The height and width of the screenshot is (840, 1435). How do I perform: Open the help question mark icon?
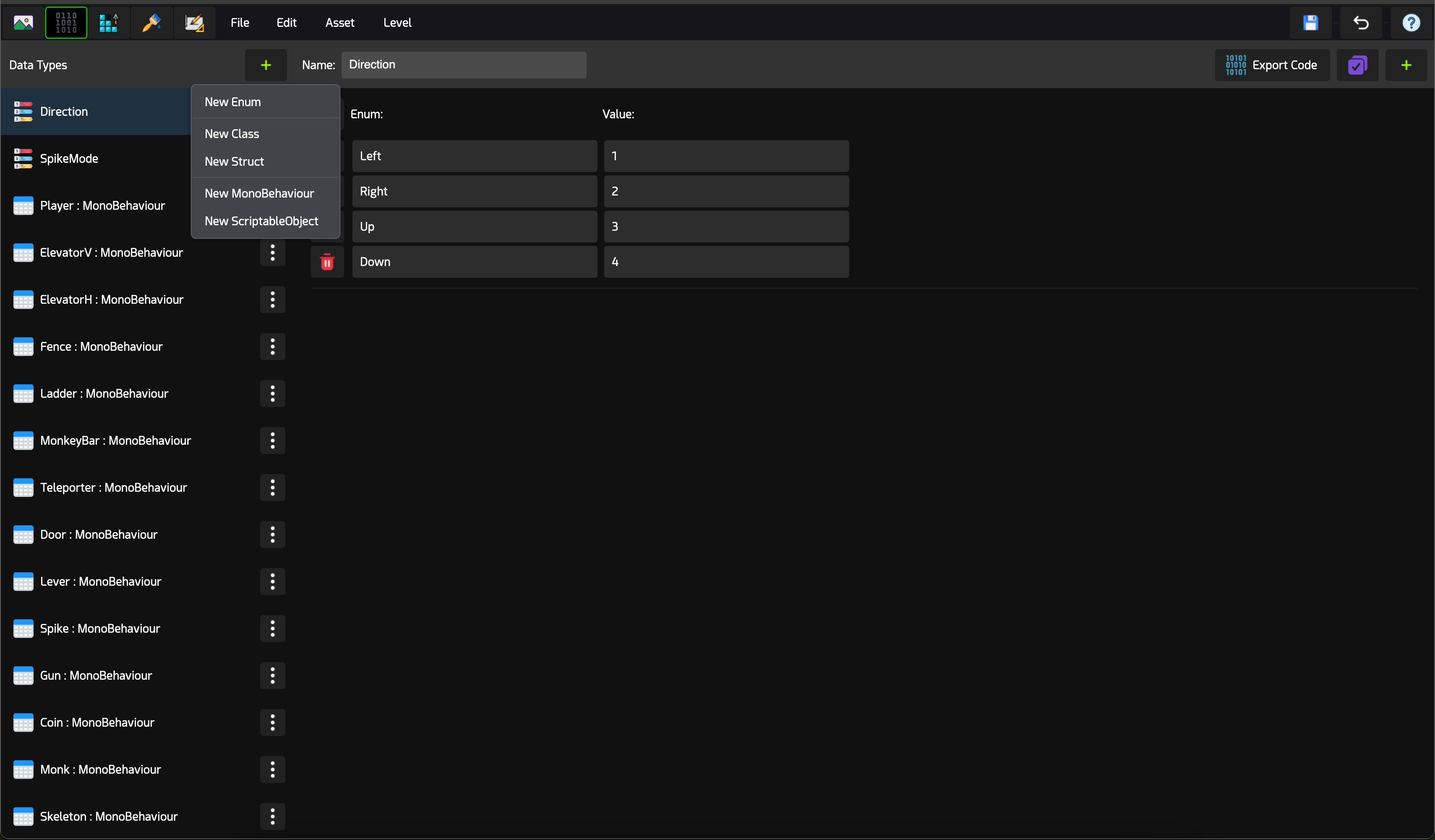[x=1411, y=23]
